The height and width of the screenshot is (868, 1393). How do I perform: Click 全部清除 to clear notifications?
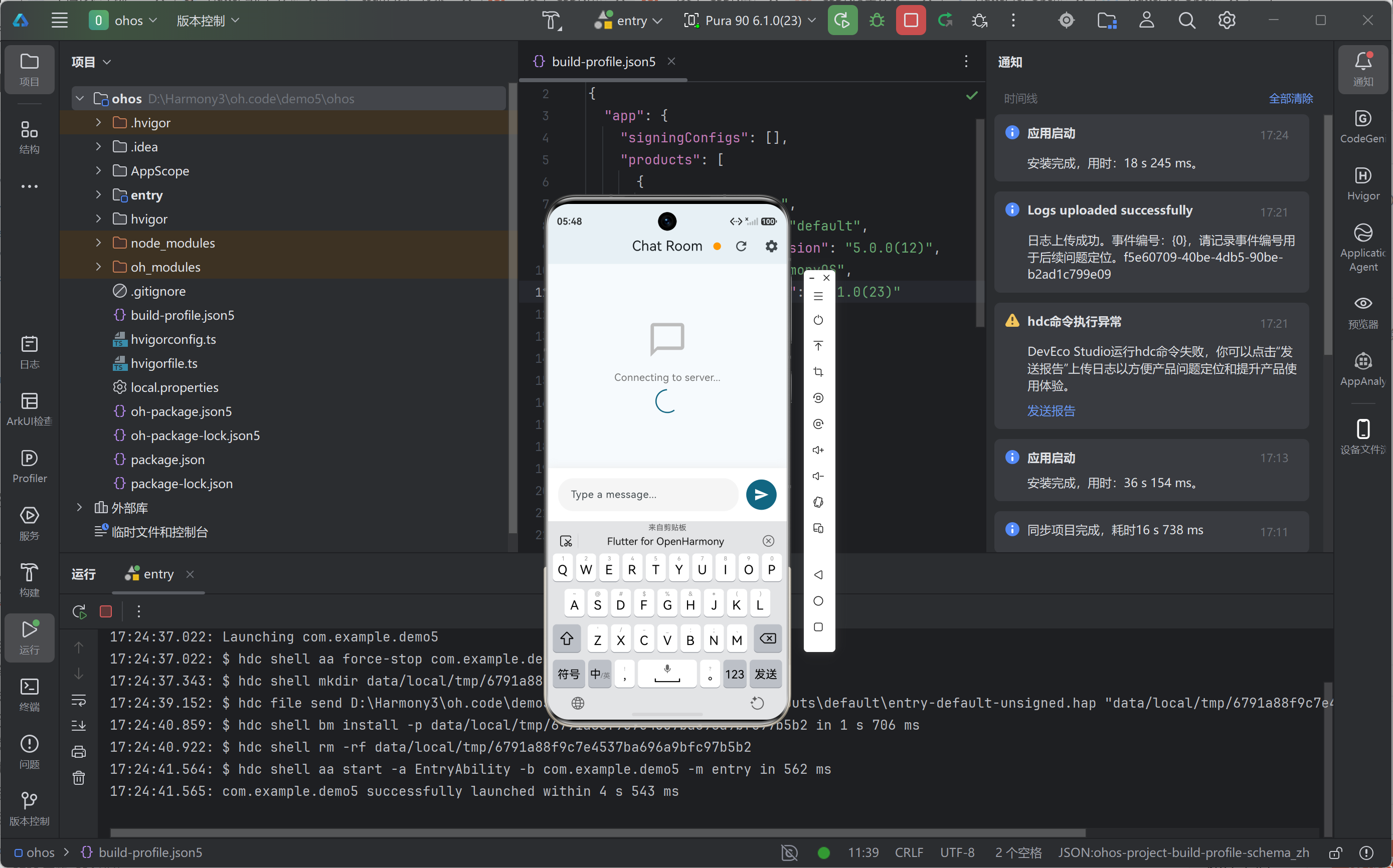(1290, 98)
